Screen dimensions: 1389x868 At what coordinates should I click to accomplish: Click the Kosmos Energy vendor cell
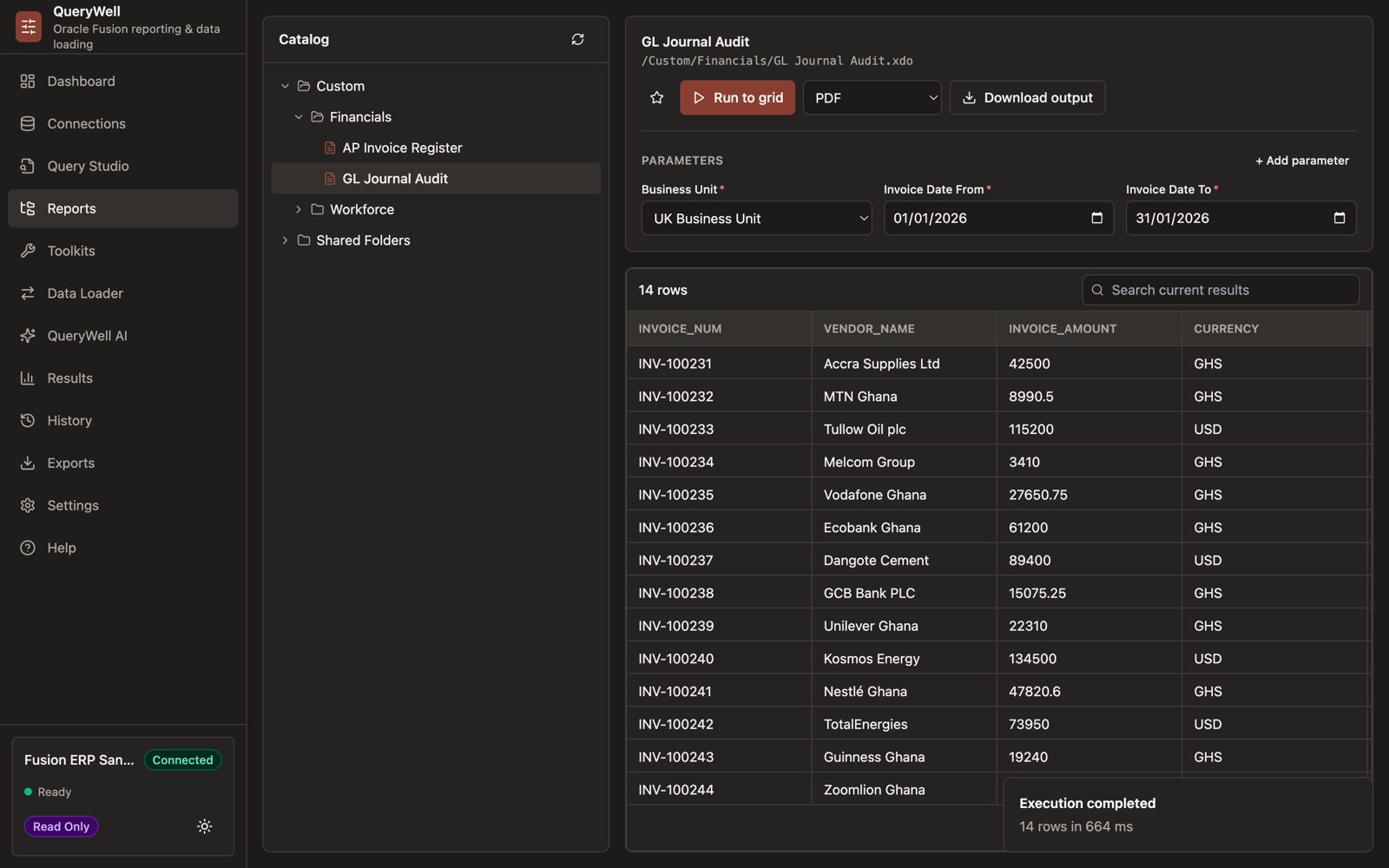[x=904, y=659]
